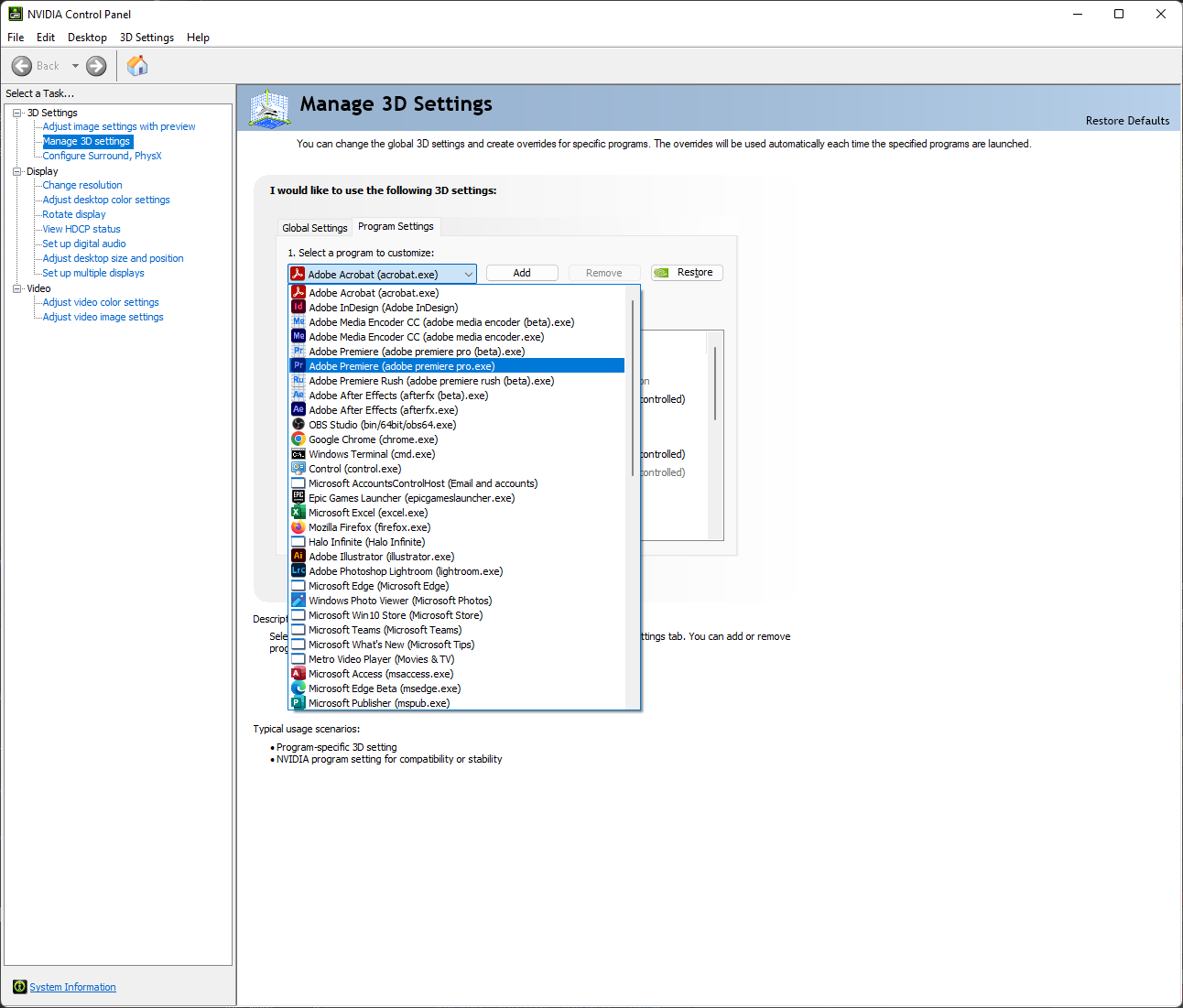Click the Adobe InDesign program icon

pyautogui.click(x=298, y=308)
